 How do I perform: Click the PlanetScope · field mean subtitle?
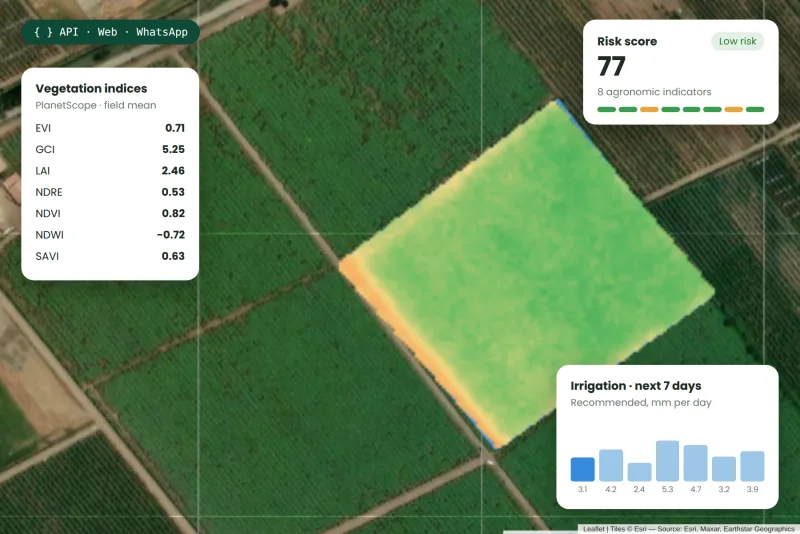coord(96,105)
